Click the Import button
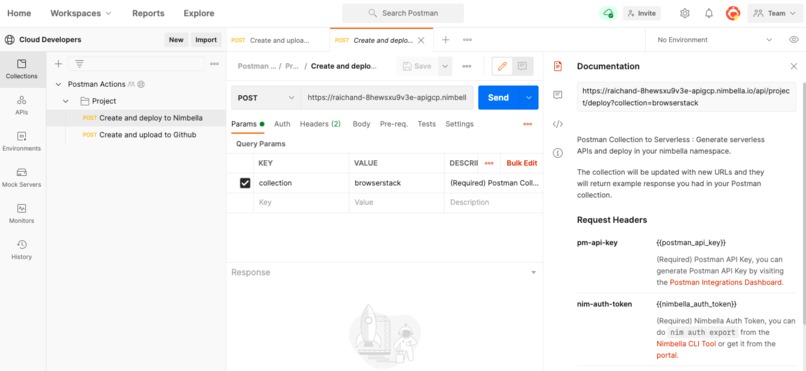Screen dimensions: 806x371 click(206, 40)
